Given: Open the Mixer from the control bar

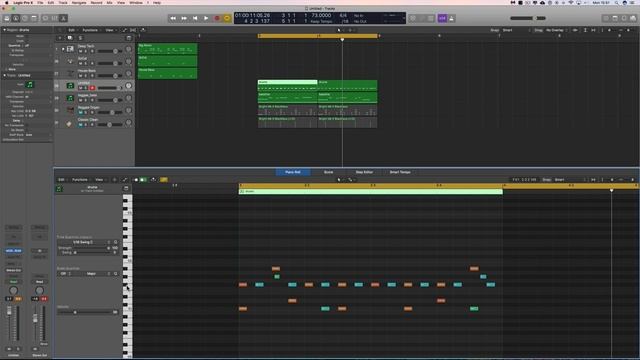Looking at the screenshot, I should point(54,18).
